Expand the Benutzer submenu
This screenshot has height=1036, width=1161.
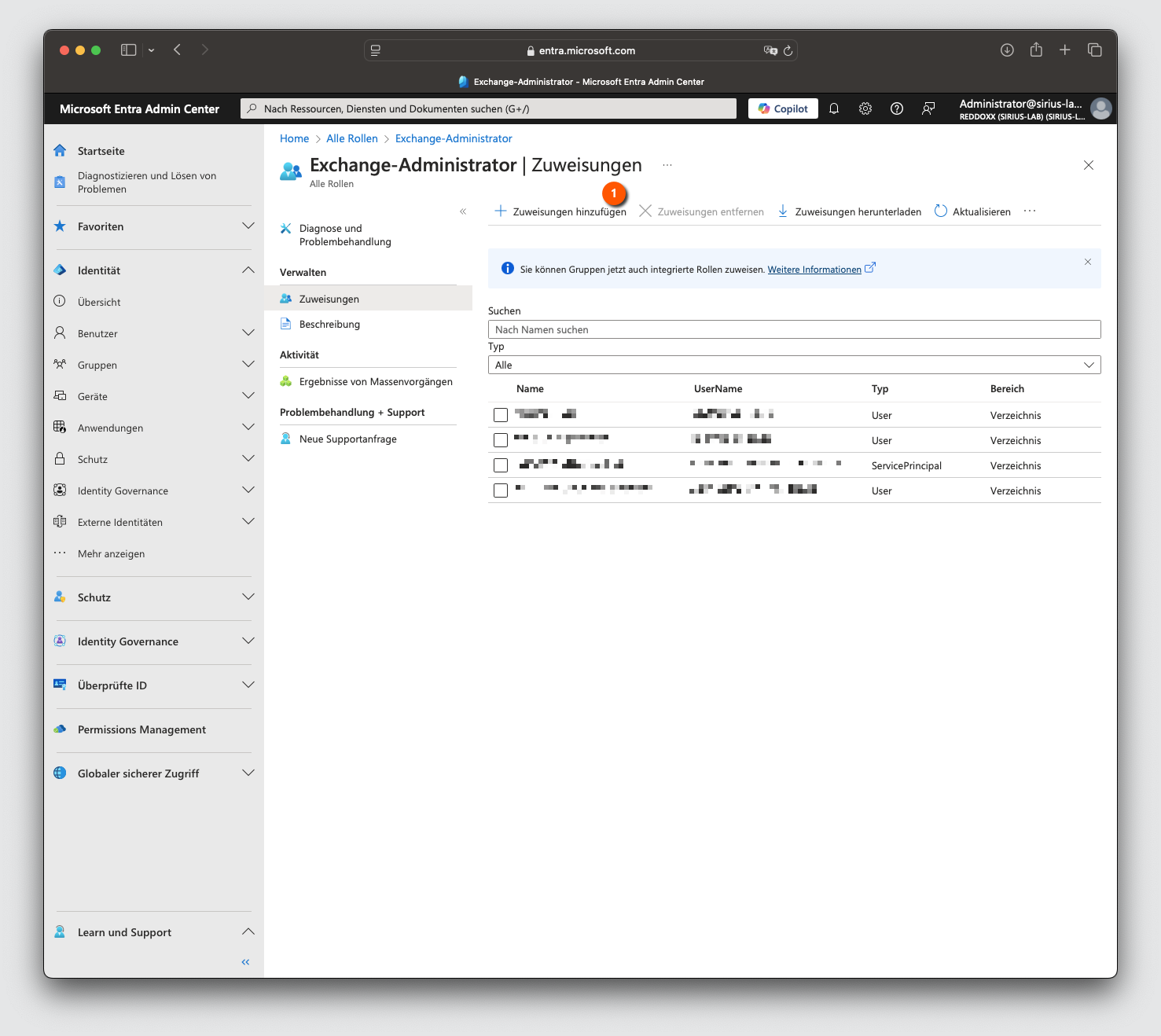[248, 333]
